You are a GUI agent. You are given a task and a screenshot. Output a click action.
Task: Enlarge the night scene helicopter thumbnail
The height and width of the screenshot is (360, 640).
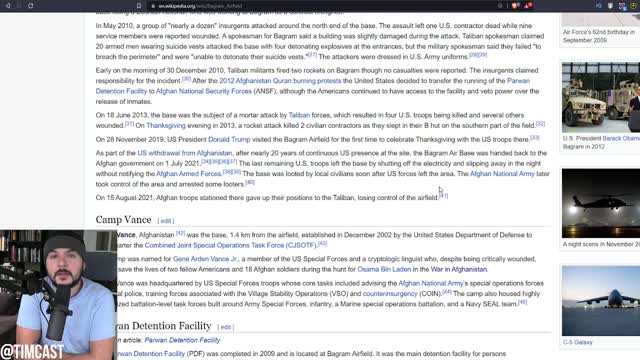coord(600,203)
